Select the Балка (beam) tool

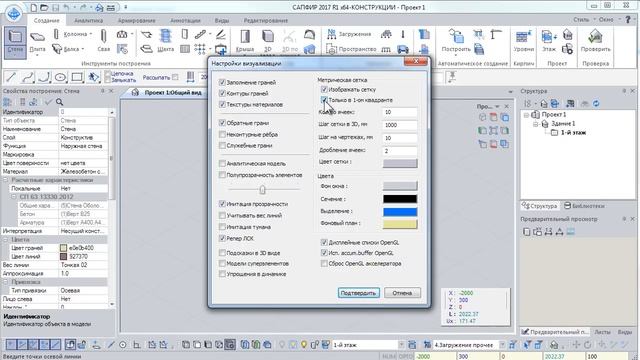pyautogui.click(x=69, y=49)
